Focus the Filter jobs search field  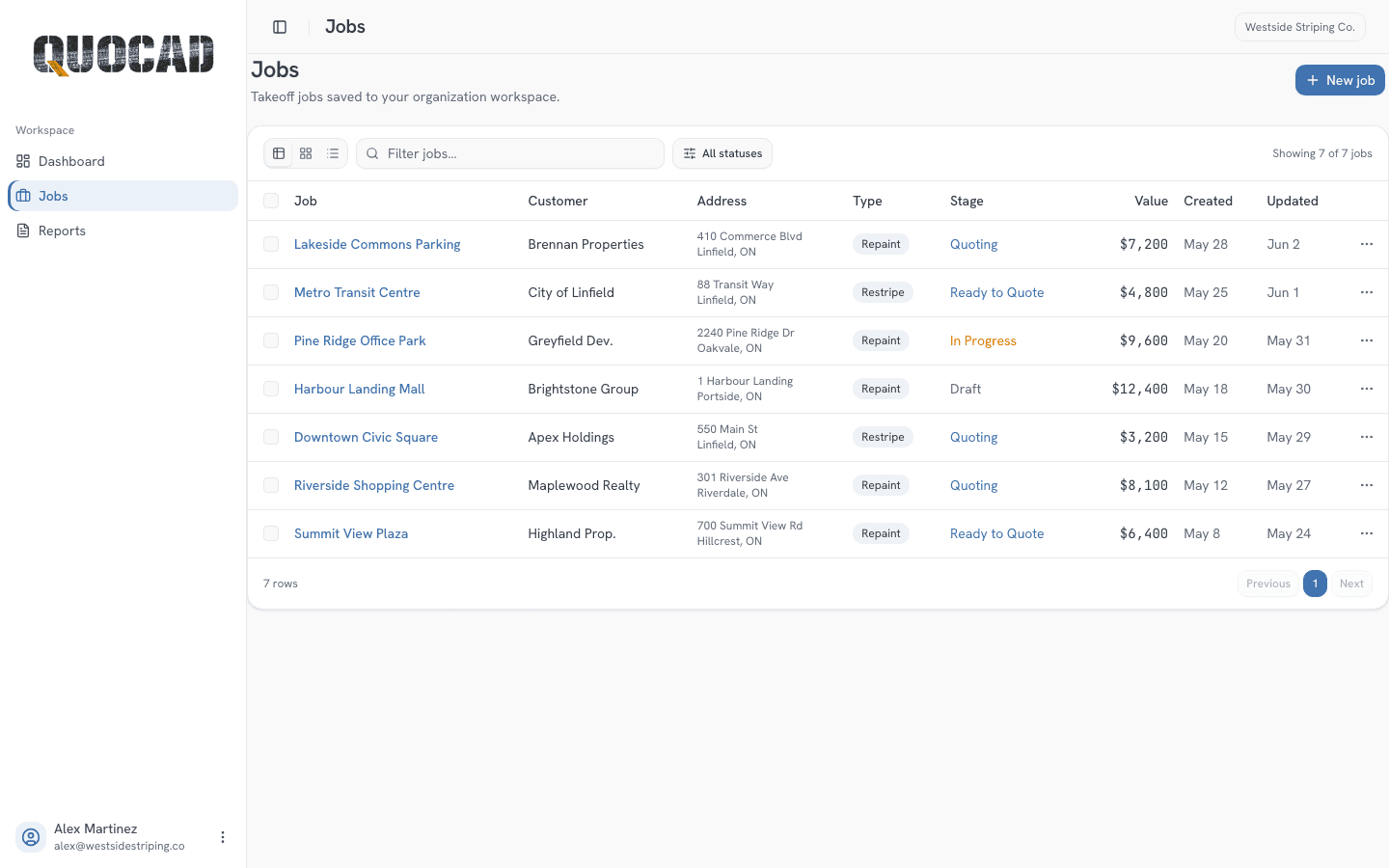[510, 153]
